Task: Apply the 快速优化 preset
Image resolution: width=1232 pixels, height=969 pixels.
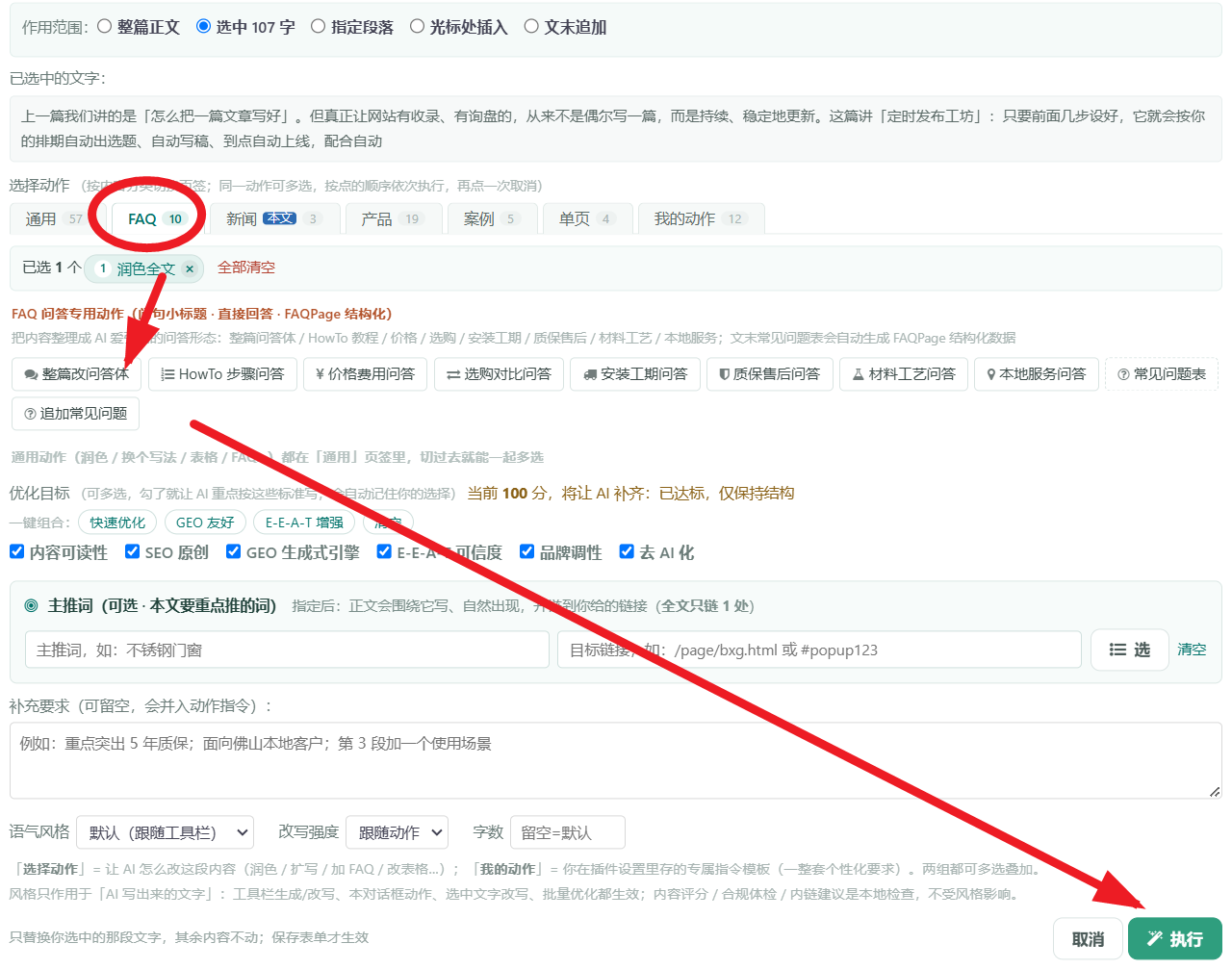Action: pos(117,523)
